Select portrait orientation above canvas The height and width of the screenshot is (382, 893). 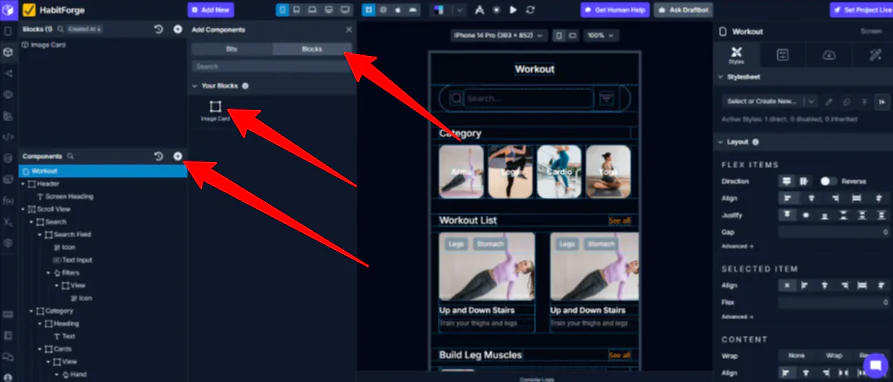559,35
